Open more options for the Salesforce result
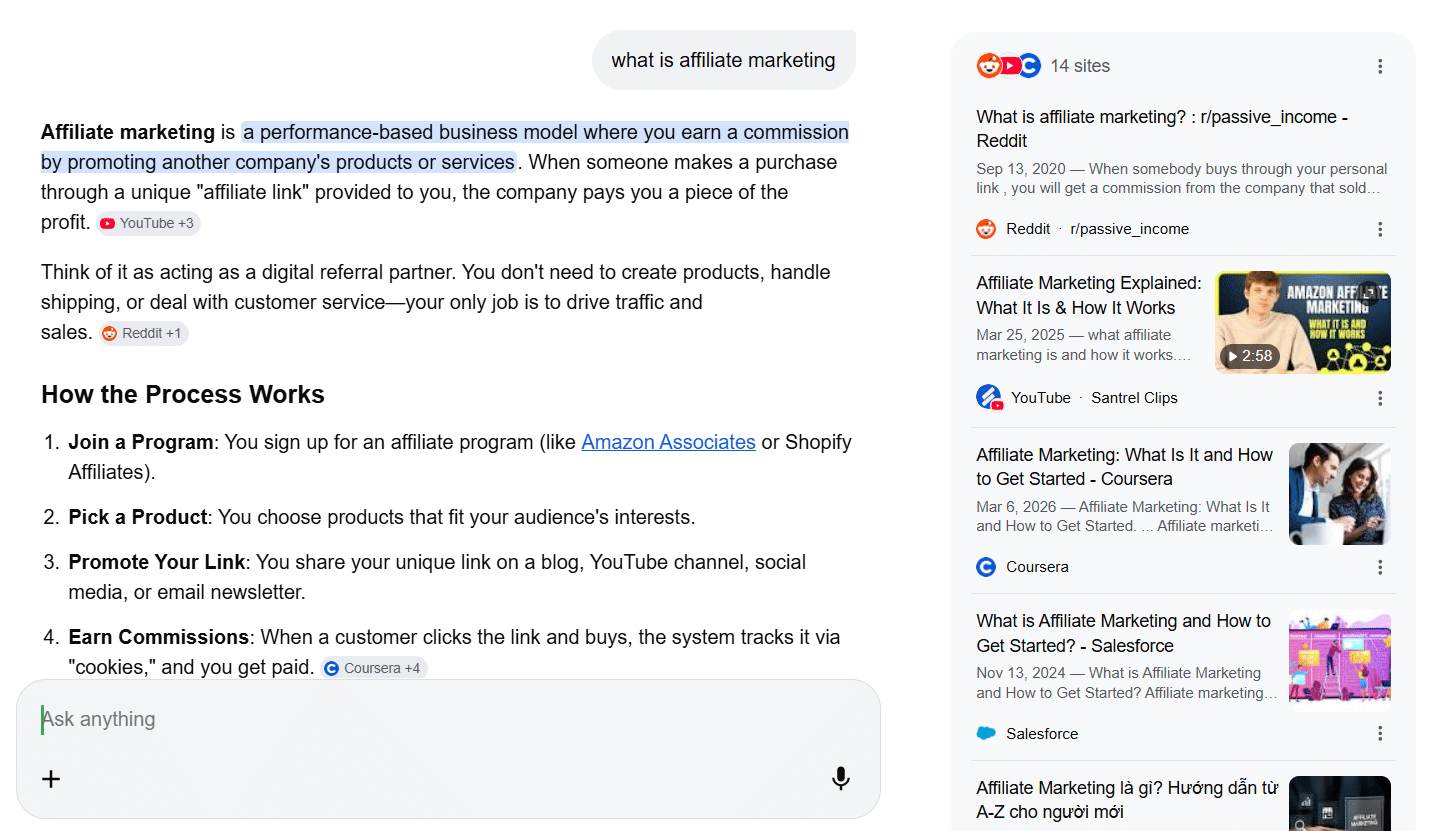 [1380, 734]
